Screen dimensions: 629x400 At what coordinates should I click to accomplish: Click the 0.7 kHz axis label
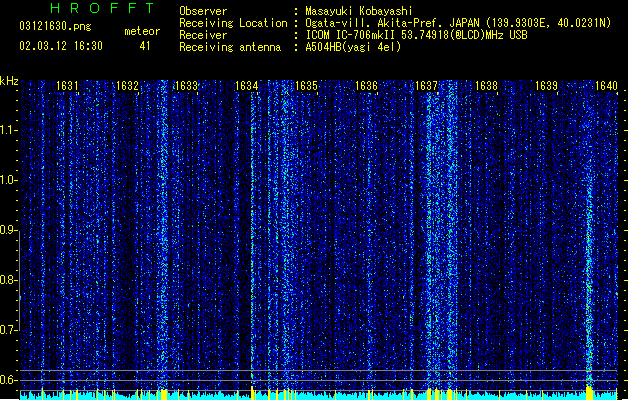[x=8, y=330]
